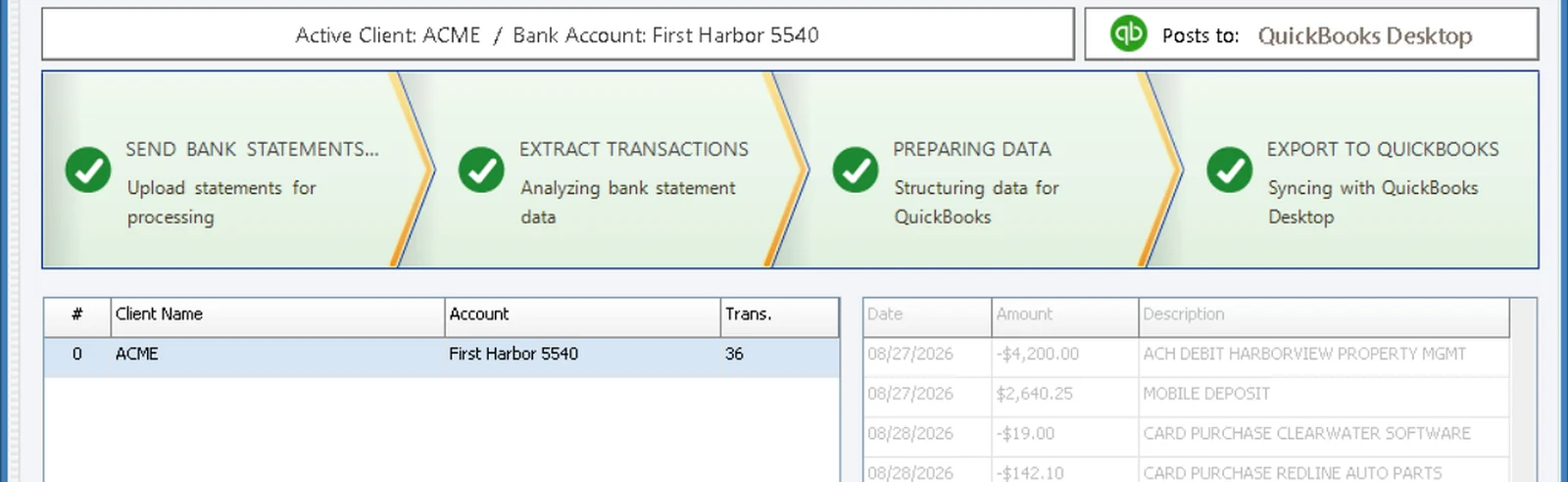Select the ACME client row name
1568x482 pixels.
(137, 354)
